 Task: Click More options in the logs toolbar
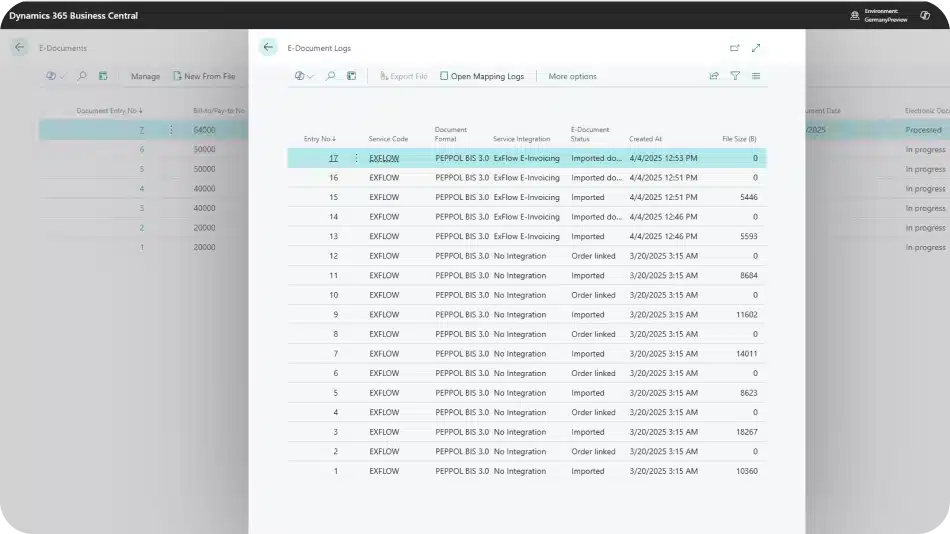pyautogui.click(x=572, y=76)
